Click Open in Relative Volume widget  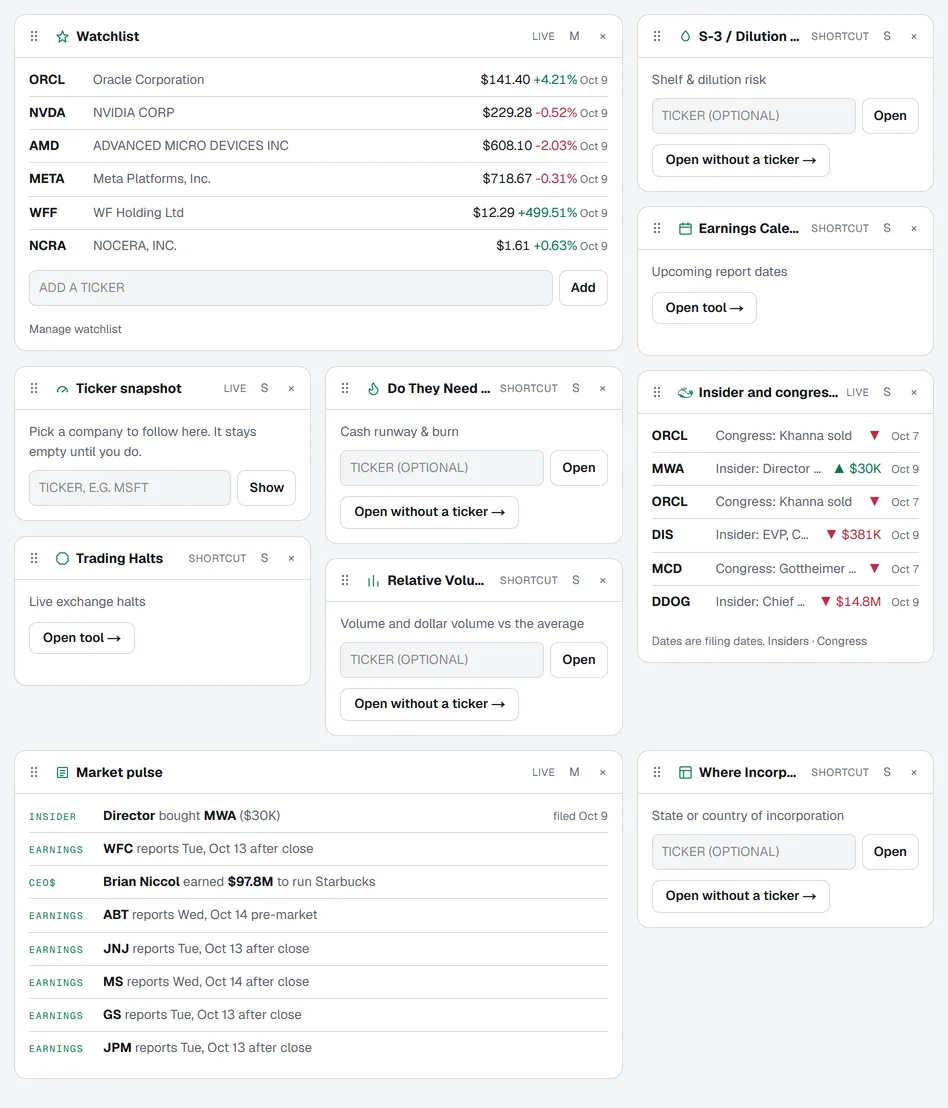pyautogui.click(x=579, y=660)
